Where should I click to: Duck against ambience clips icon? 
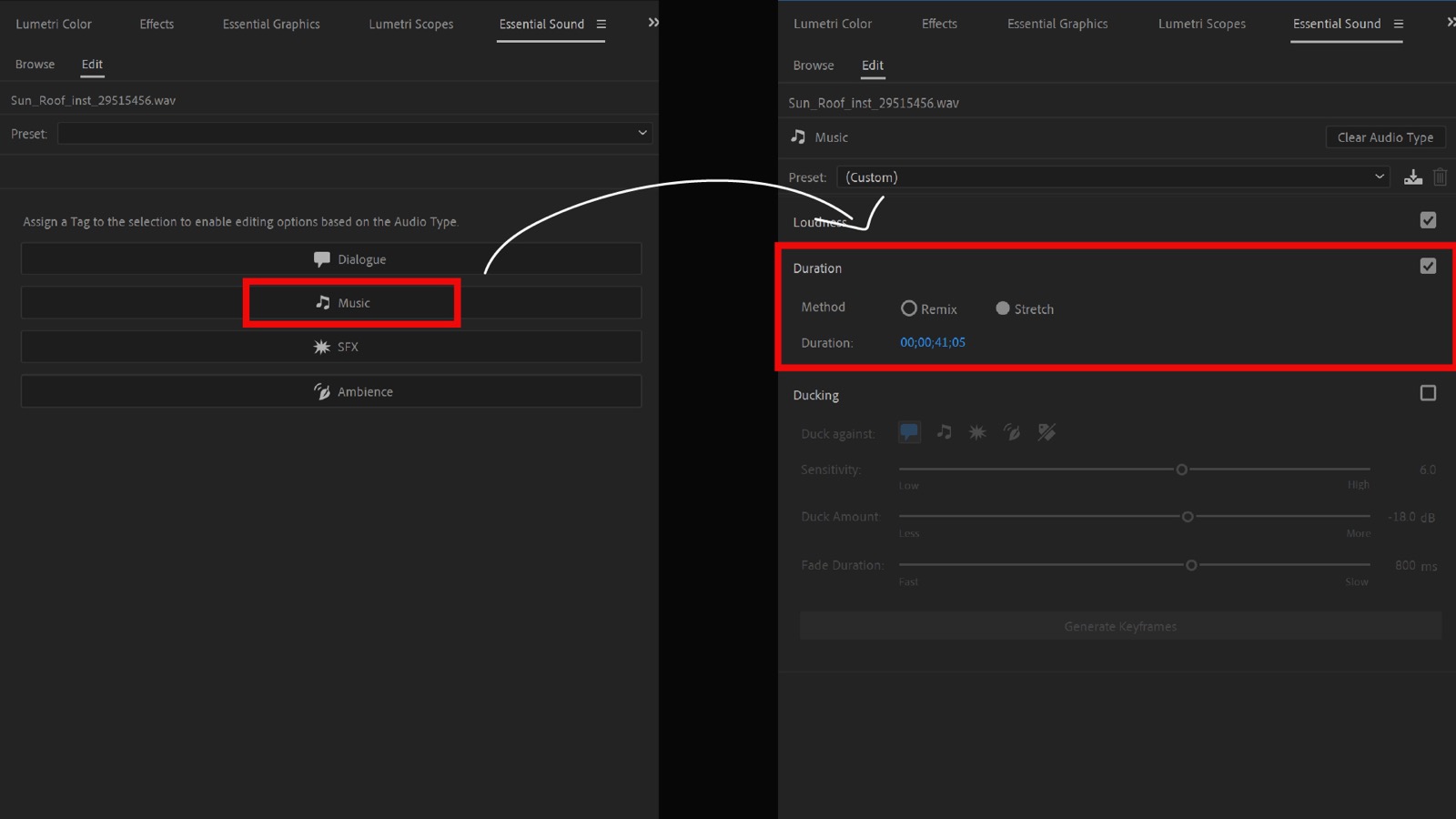pyautogui.click(x=1012, y=432)
